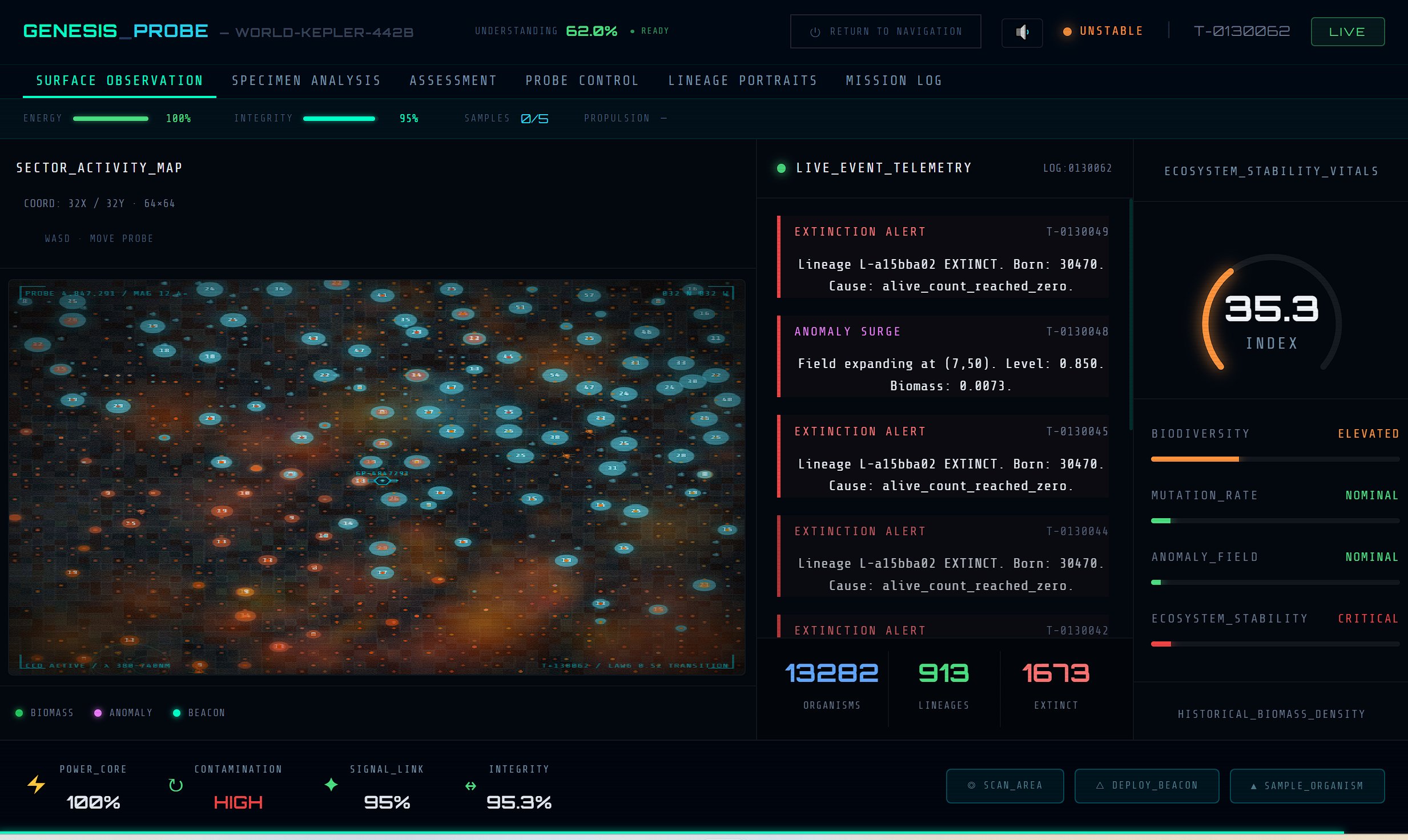
Task: Click the CONTAMINATION rotation icon
Action: click(x=175, y=785)
